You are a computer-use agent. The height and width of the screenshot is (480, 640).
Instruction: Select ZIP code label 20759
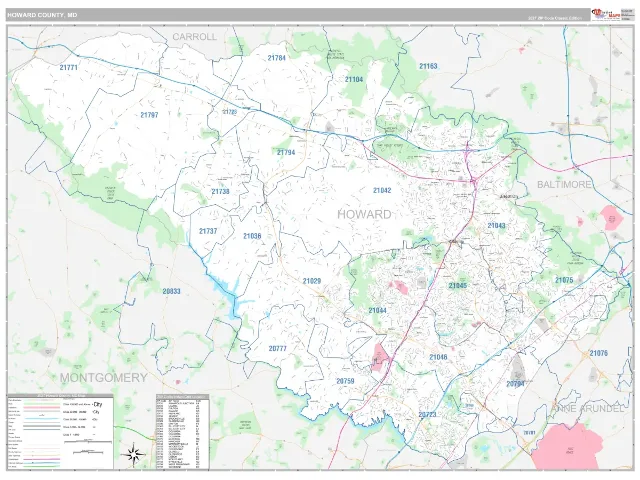pos(345,381)
